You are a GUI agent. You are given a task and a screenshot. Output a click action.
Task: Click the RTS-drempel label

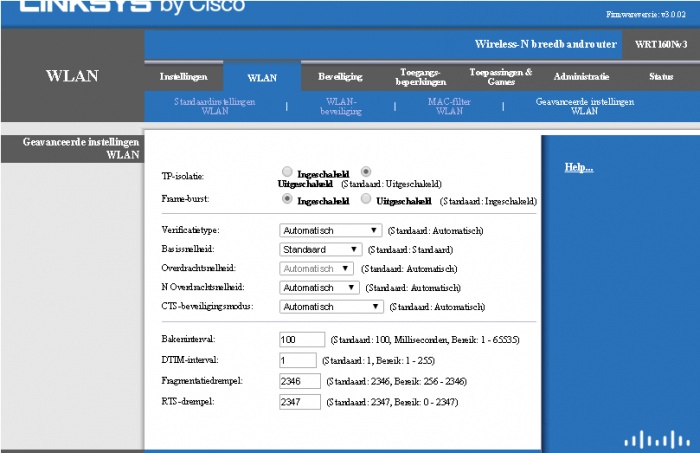pos(188,401)
